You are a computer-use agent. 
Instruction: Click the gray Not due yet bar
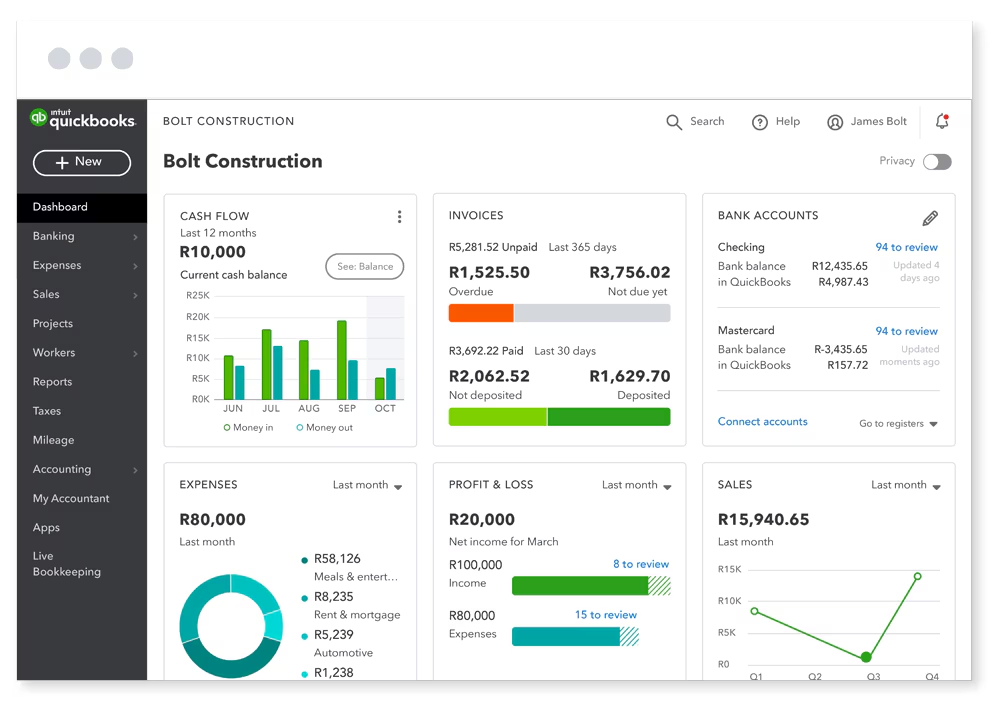coord(592,313)
